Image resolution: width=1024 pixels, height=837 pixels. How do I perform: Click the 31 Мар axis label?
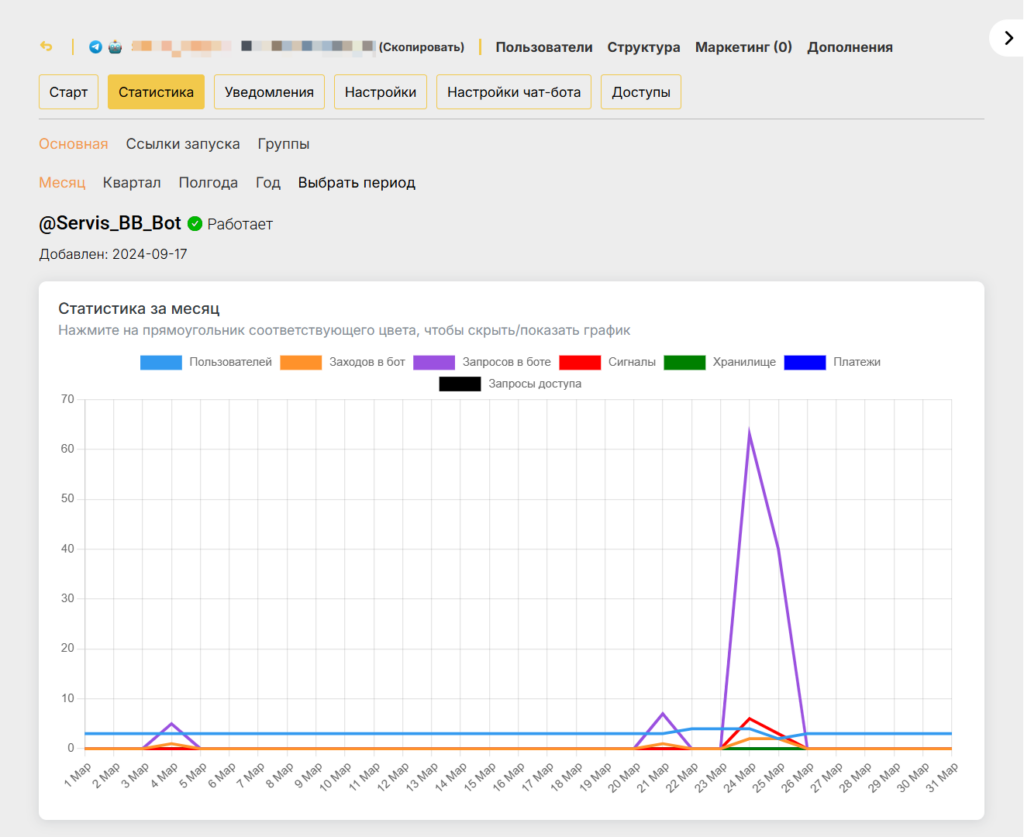coord(942,777)
